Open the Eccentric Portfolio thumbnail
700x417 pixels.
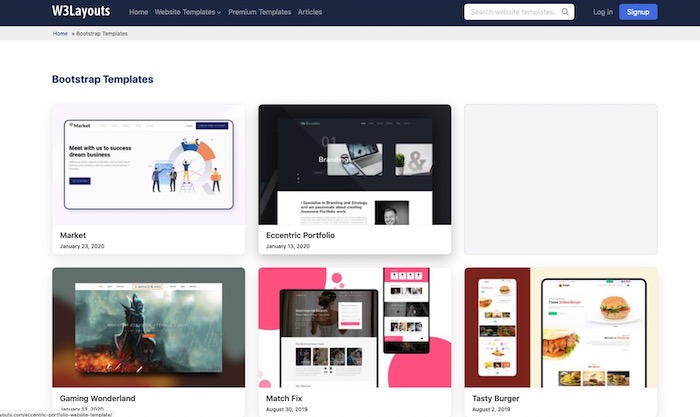[x=354, y=165]
